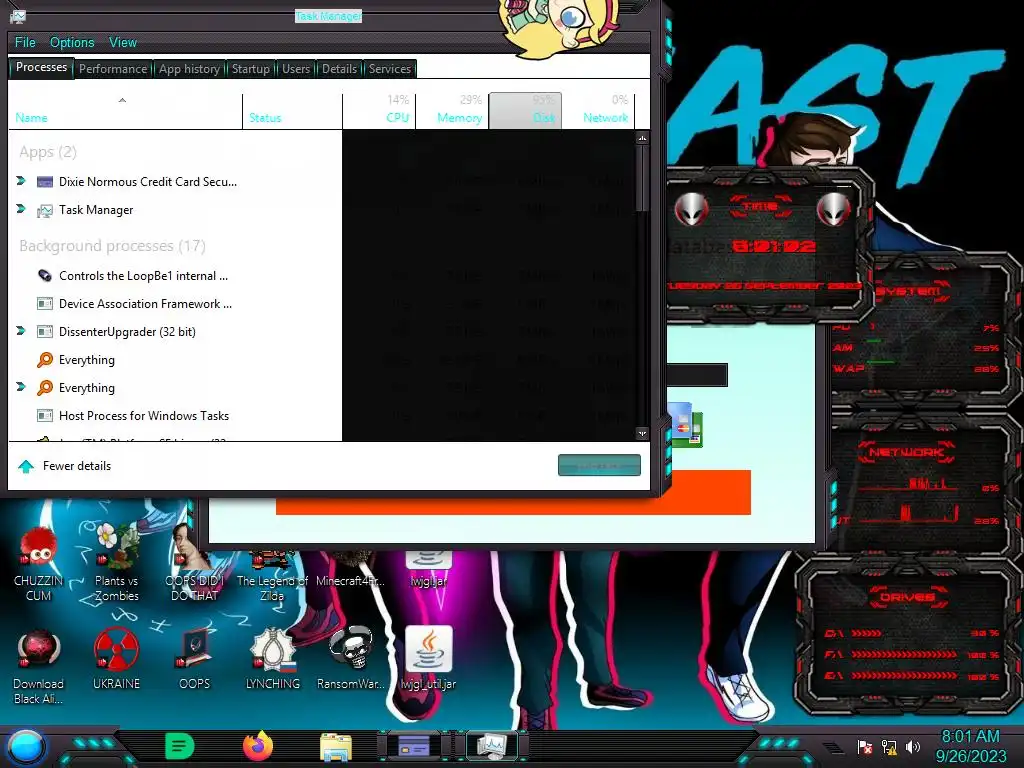Click the process list scroll down arrow
The height and width of the screenshot is (768, 1024).
click(x=642, y=433)
